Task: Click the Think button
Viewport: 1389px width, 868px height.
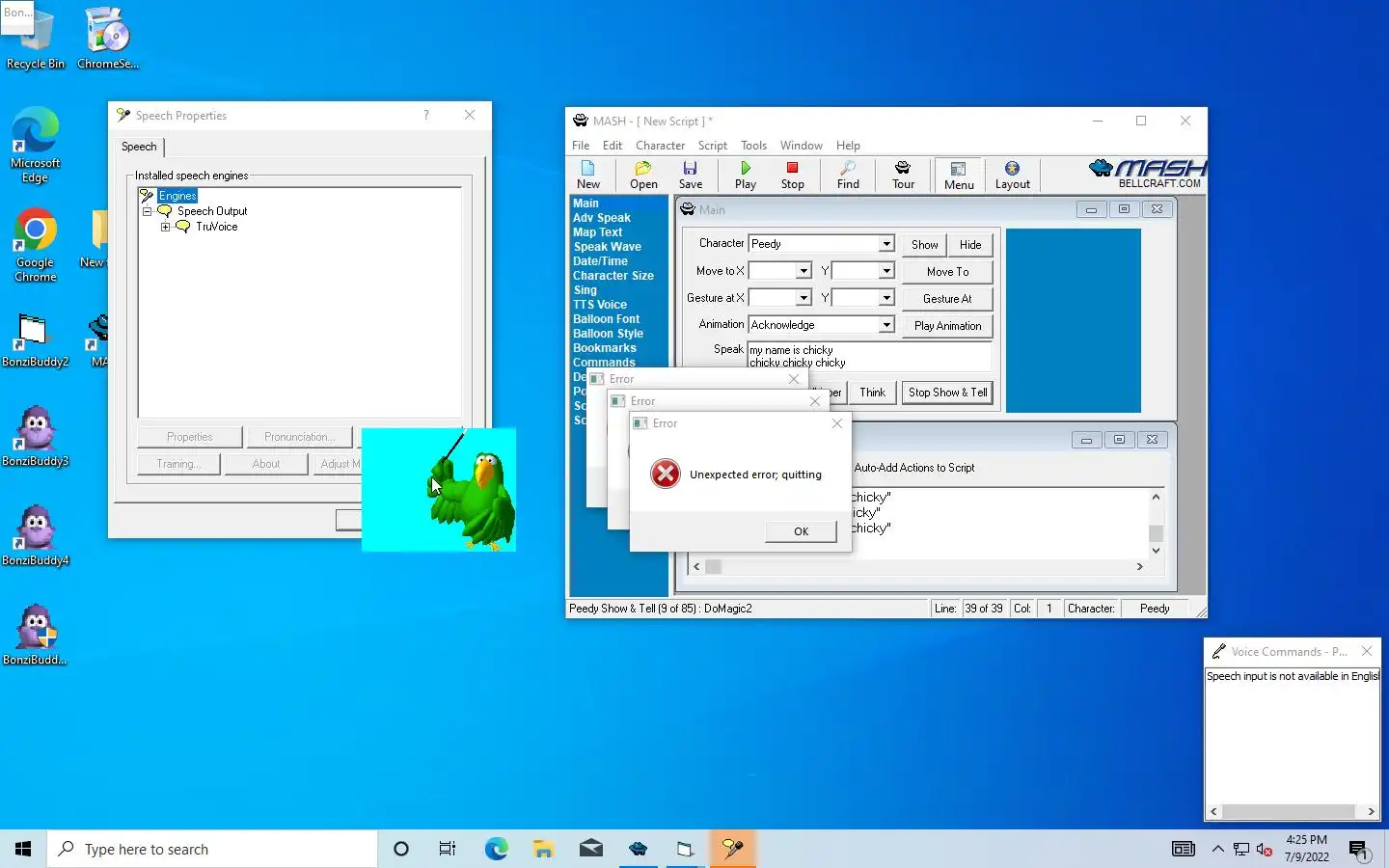Action: 872,393
